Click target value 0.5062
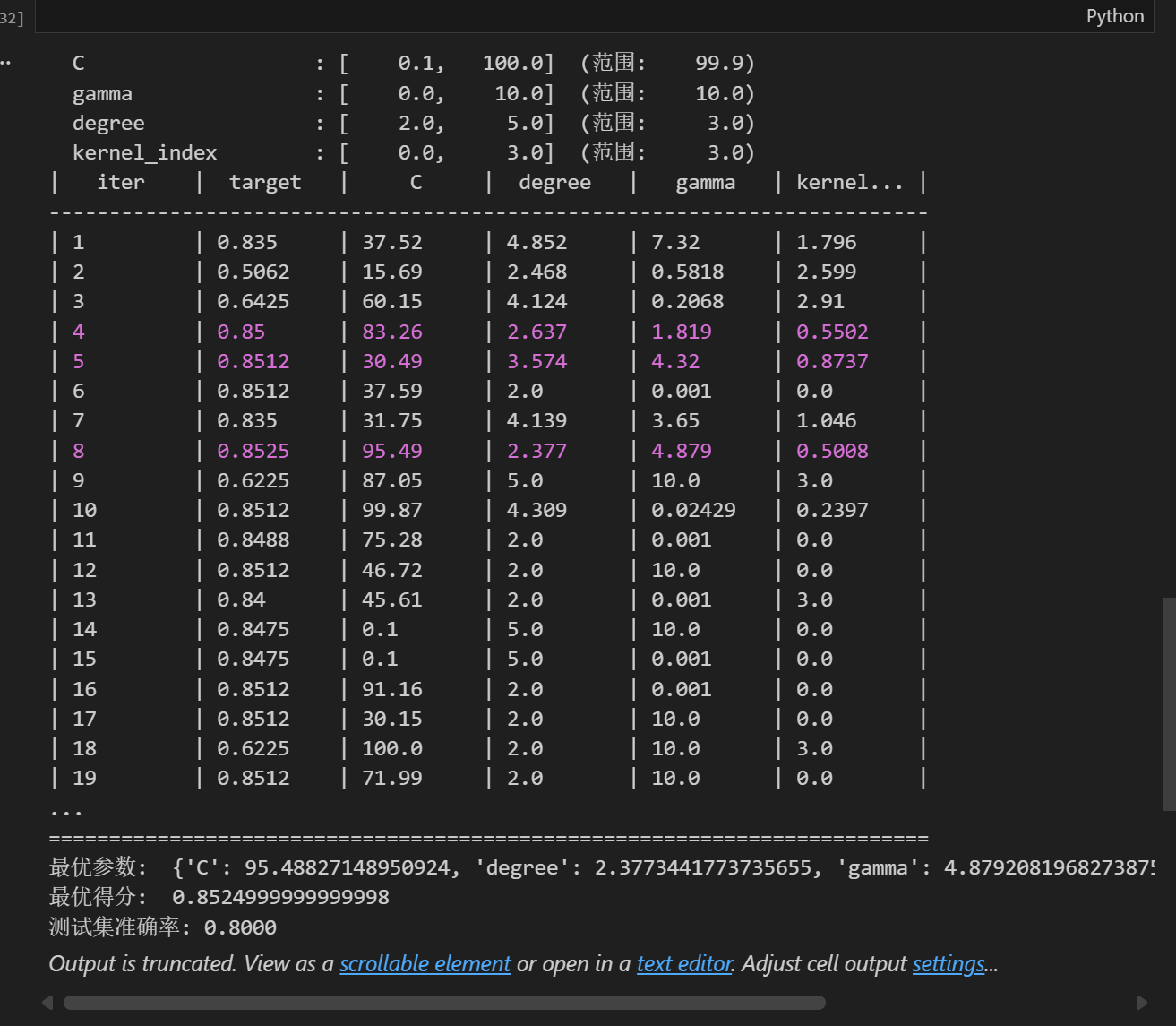The image size is (1176, 1026). 253,272
